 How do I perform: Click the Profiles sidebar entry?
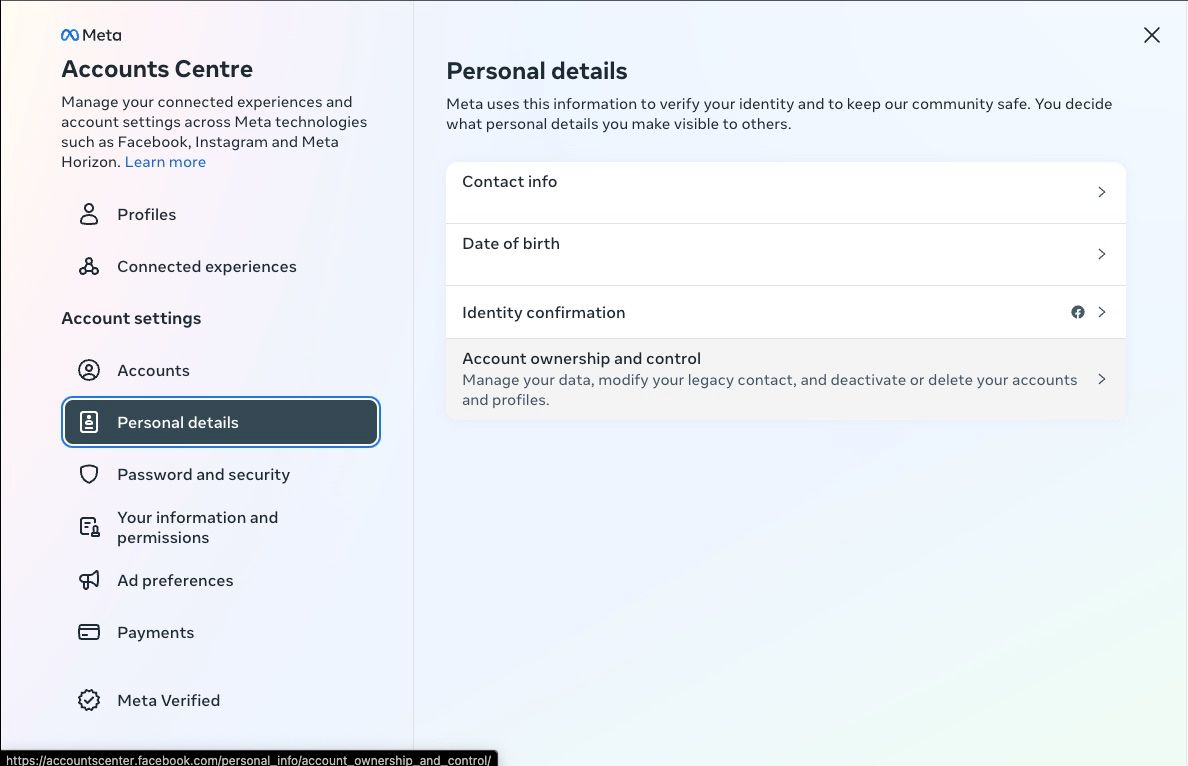point(146,214)
